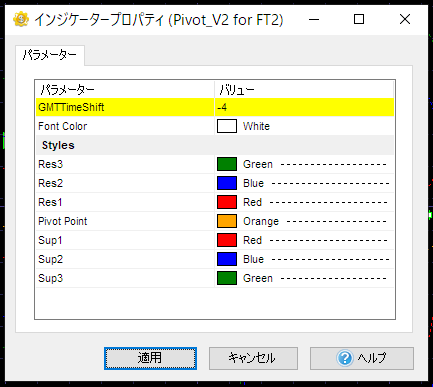Viewport: 433px width, 387px height.
Task: Click the White color name text
Action: pyautogui.click(x=256, y=126)
